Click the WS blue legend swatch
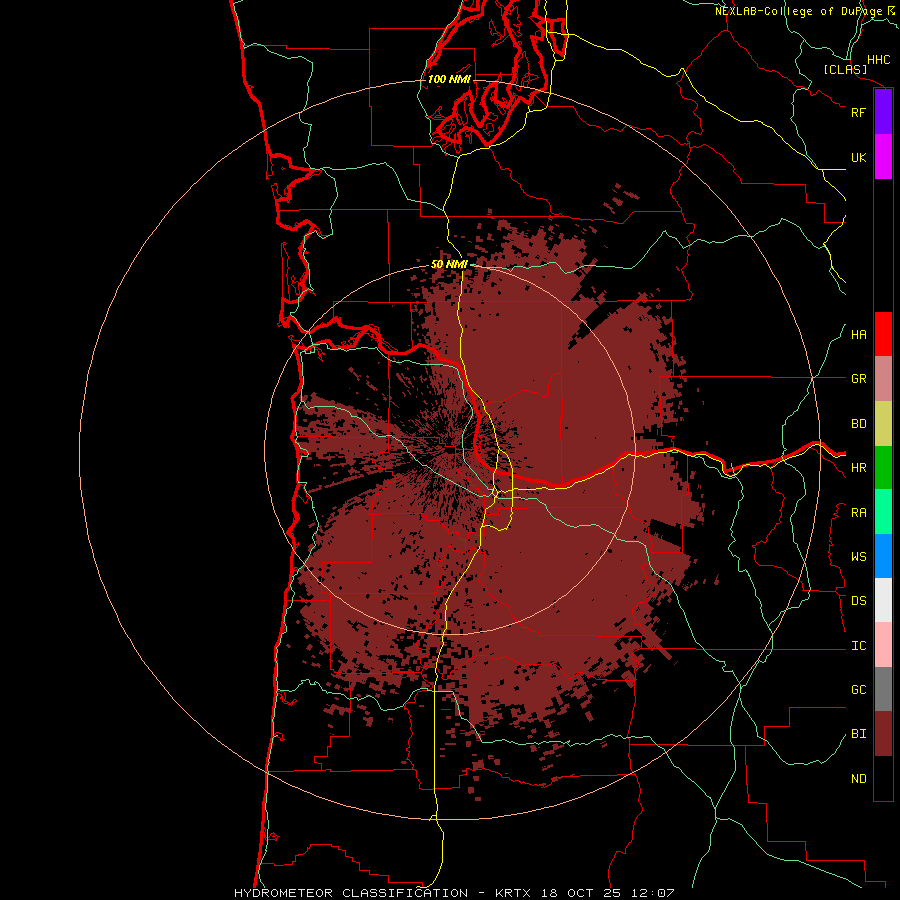The image size is (900, 900). [x=883, y=556]
